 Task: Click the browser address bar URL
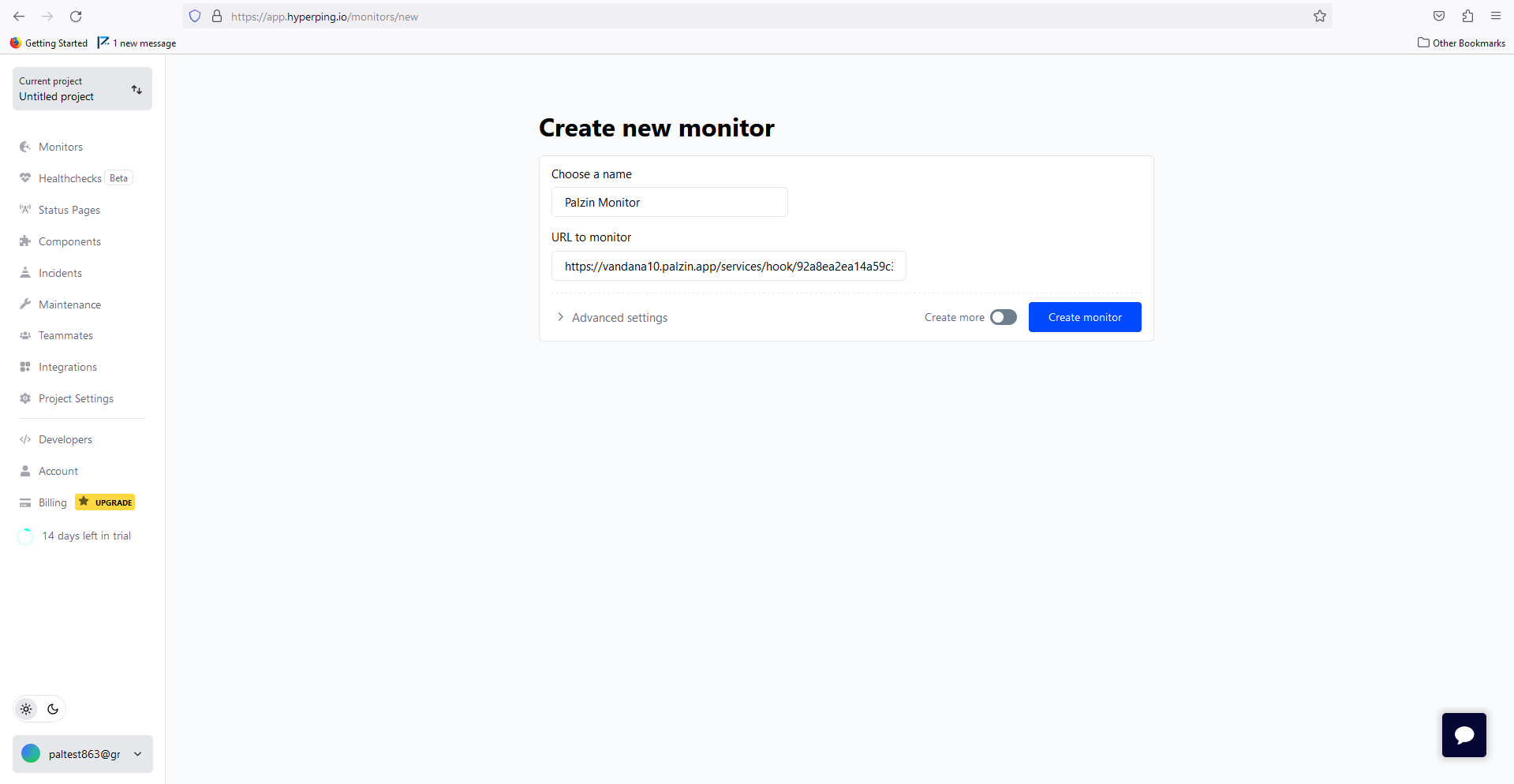324,17
